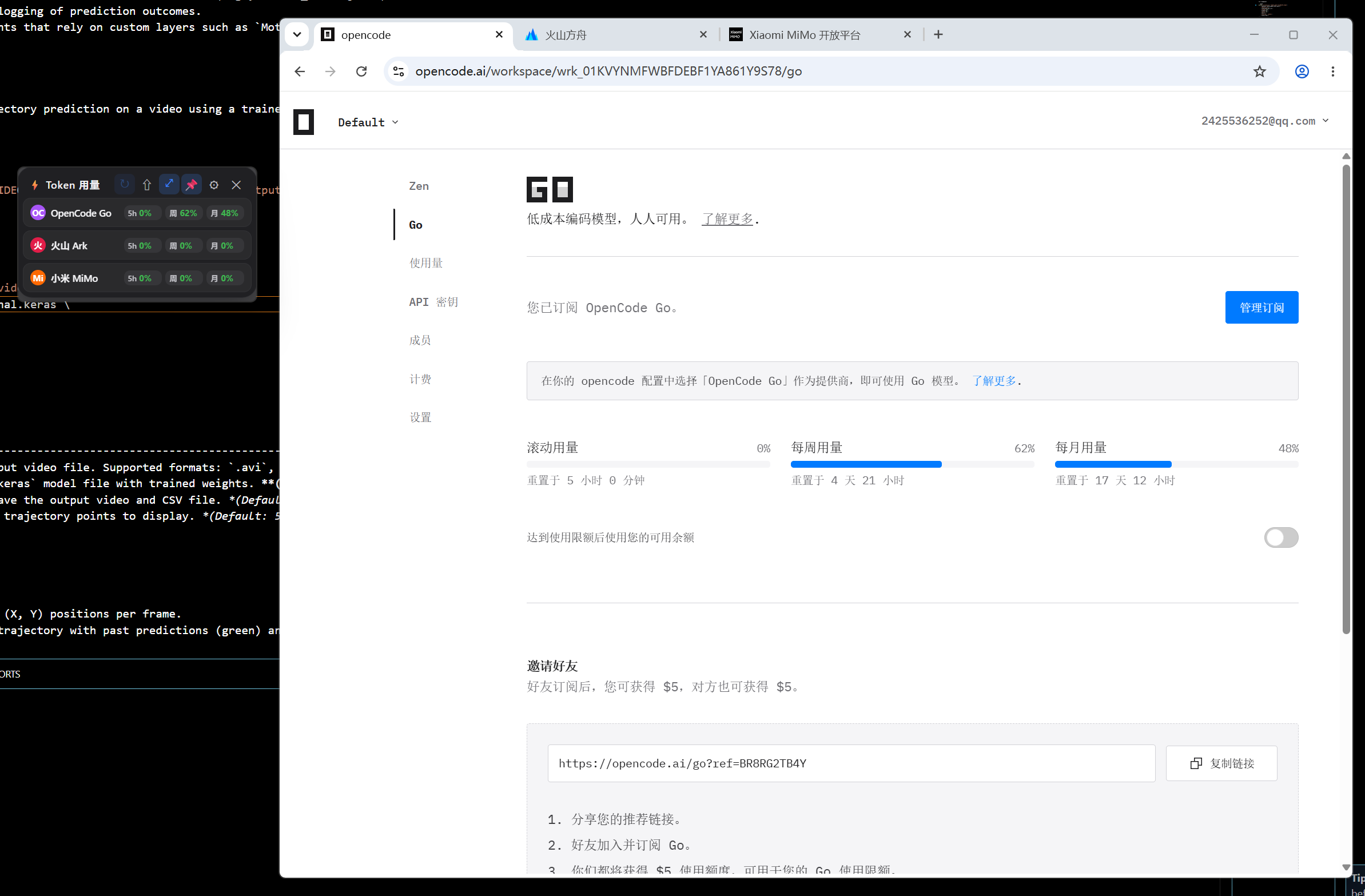Screen dimensions: 1365x896
Task: Follow 了解更多 link in config notice
Action: pyautogui.click(x=994, y=381)
